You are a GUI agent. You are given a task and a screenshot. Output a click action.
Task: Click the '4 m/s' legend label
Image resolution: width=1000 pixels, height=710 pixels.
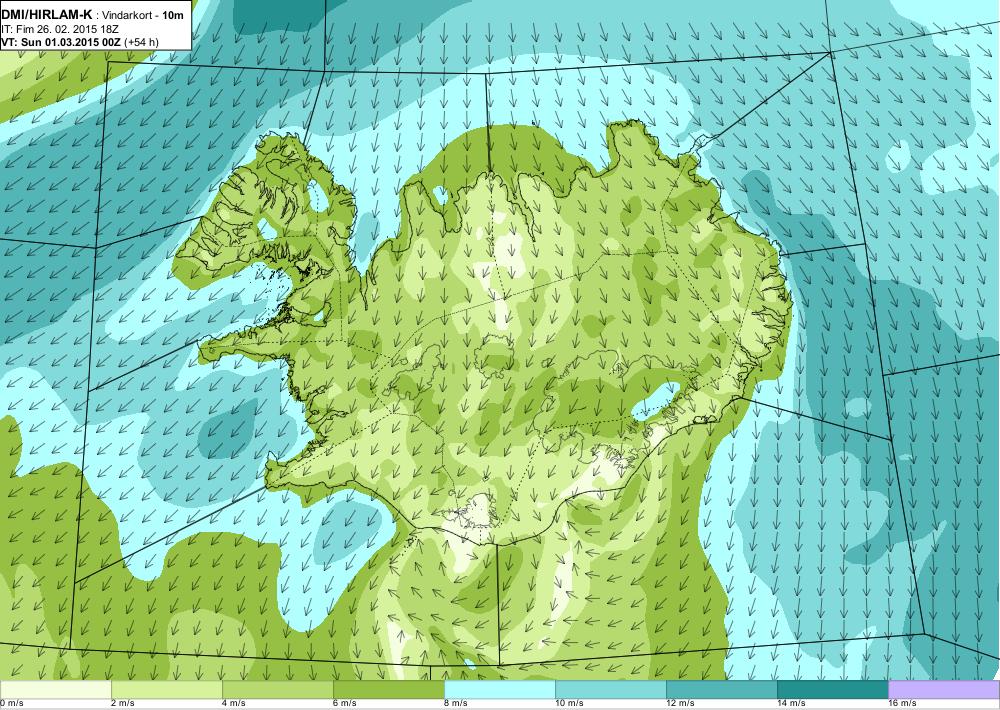click(233, 704)
